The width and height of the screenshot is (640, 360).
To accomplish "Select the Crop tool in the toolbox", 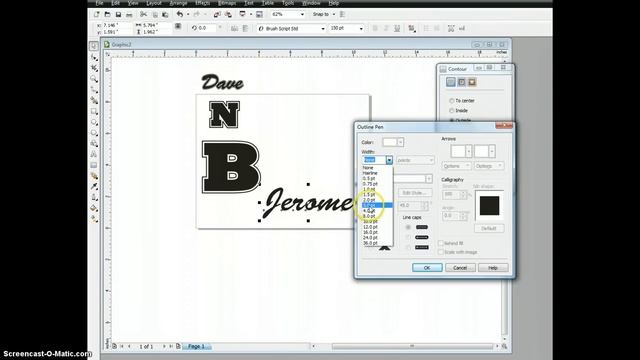I will pos(94,68).
